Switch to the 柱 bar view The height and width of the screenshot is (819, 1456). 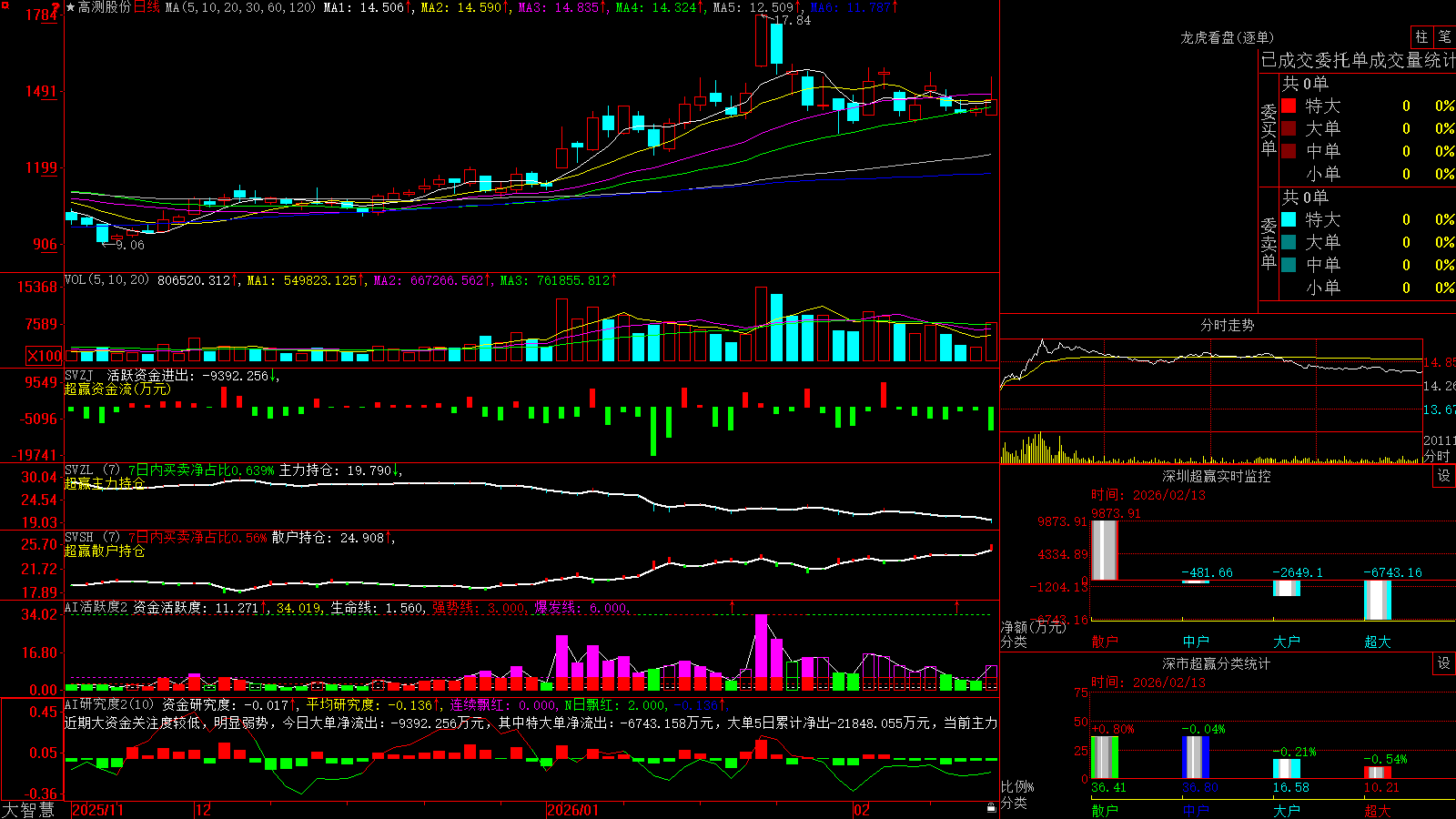tap(1421, 37)
